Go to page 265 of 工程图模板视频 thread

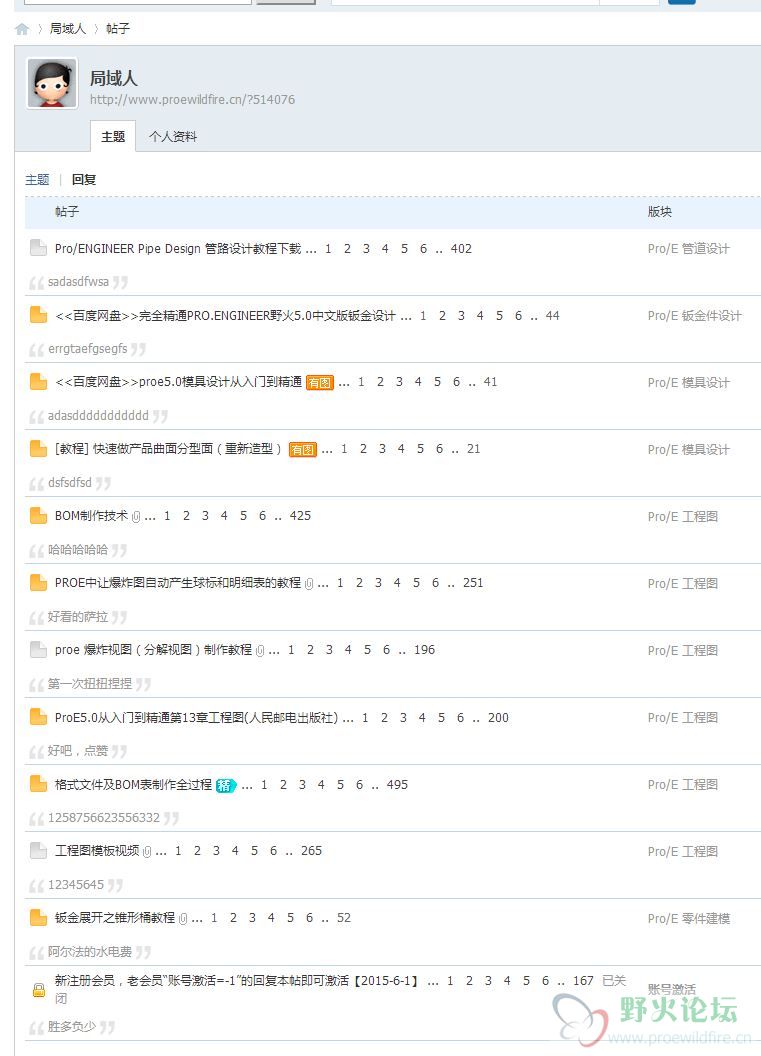(x=311, y=851)
